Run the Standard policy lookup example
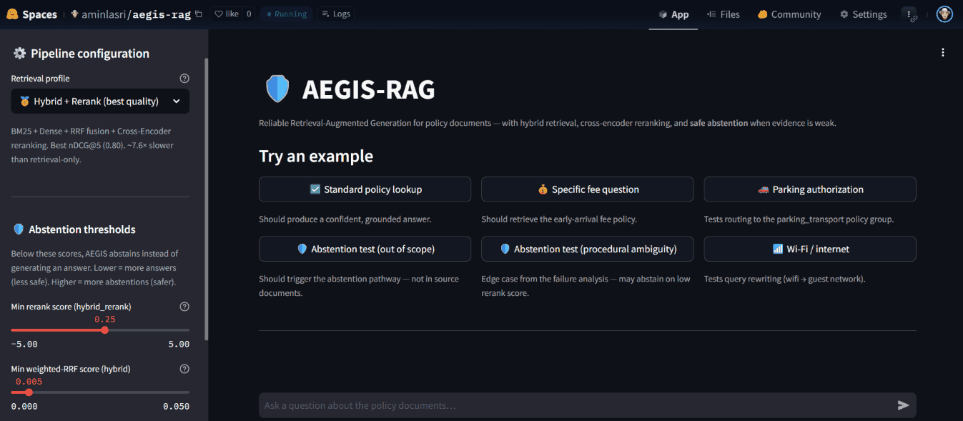The height and width of the screenshot is (421, 963). [365, 189]
